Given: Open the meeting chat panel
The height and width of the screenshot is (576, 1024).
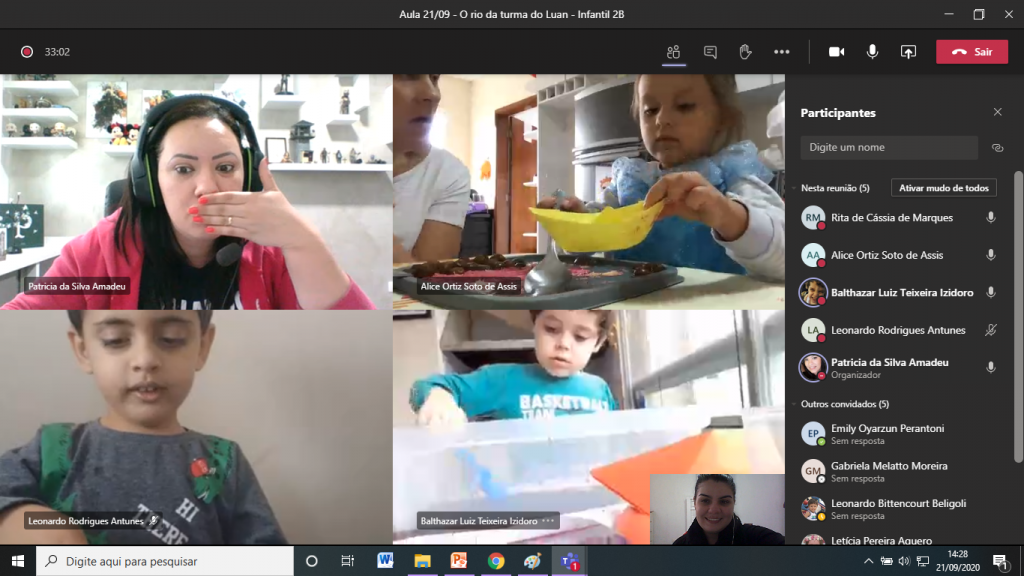Looking at the screenshot, I should click(x=710, y=52).
